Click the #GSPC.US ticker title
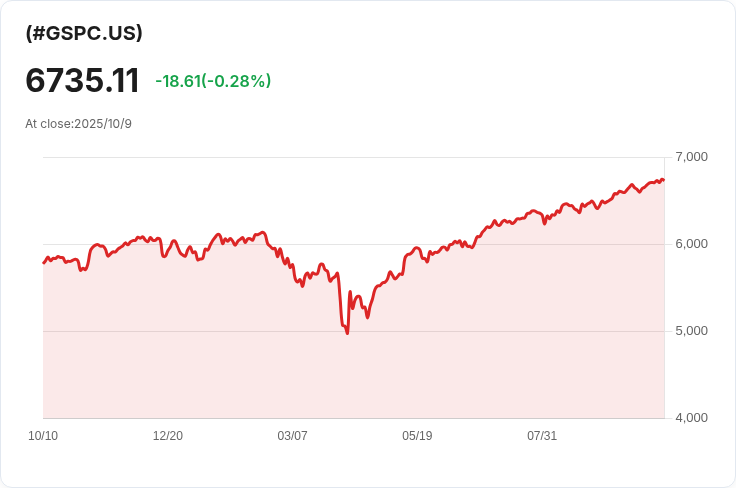Viewport: 736px width, 488px height. [x=84, y=33]
